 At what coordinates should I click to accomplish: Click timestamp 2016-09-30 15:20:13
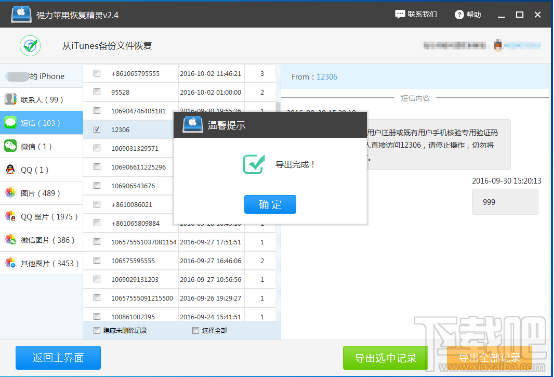coord(507,181)
